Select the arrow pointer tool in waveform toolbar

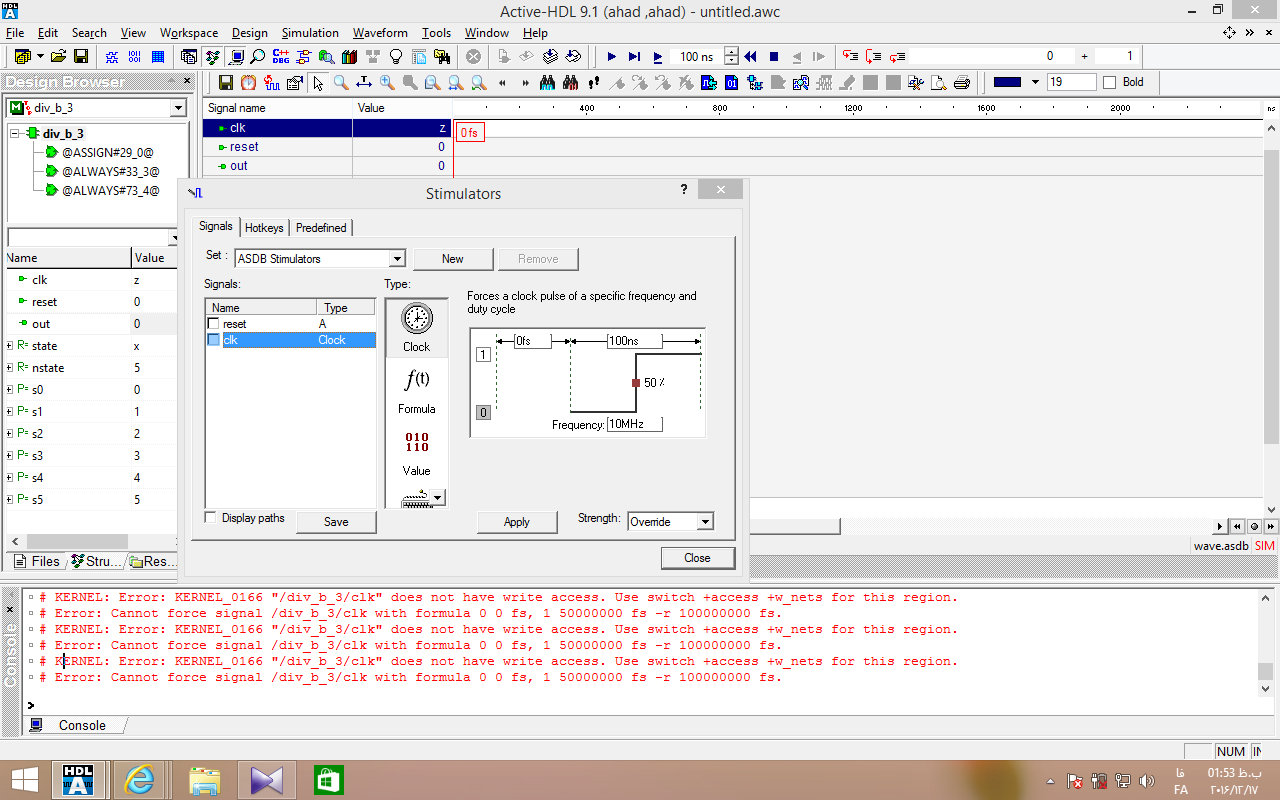318,83
